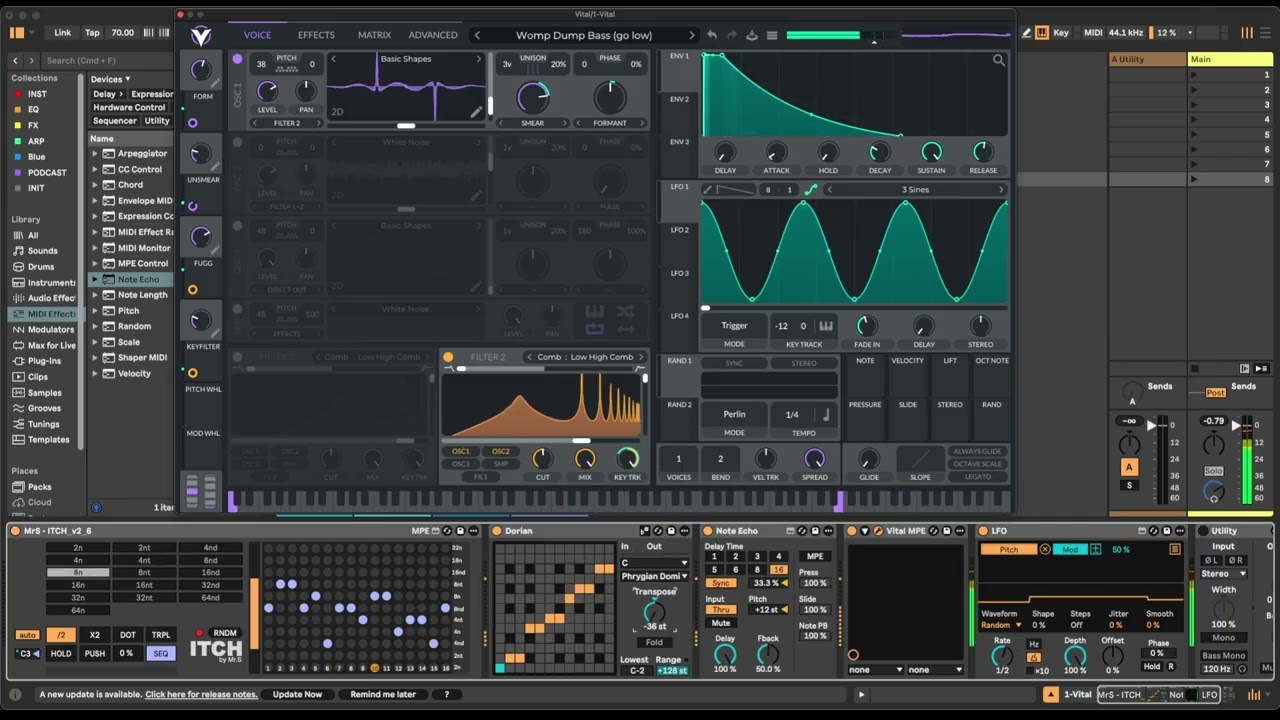
Task: Adjust Filter 2 CUT knob
Action: pyautogui.click(x=542, y=459)
